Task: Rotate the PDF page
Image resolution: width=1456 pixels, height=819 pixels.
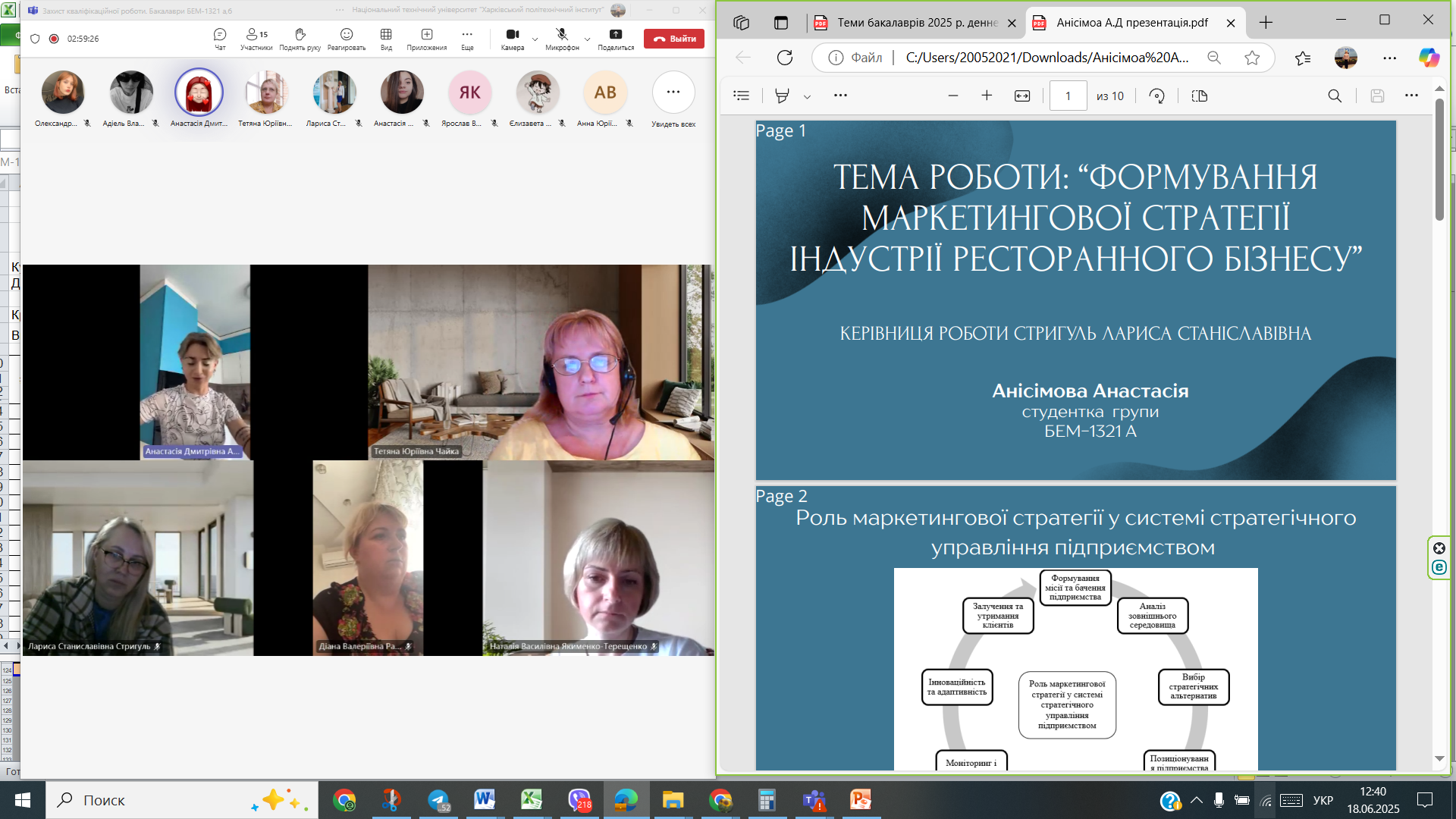Action: (1156, 96)
